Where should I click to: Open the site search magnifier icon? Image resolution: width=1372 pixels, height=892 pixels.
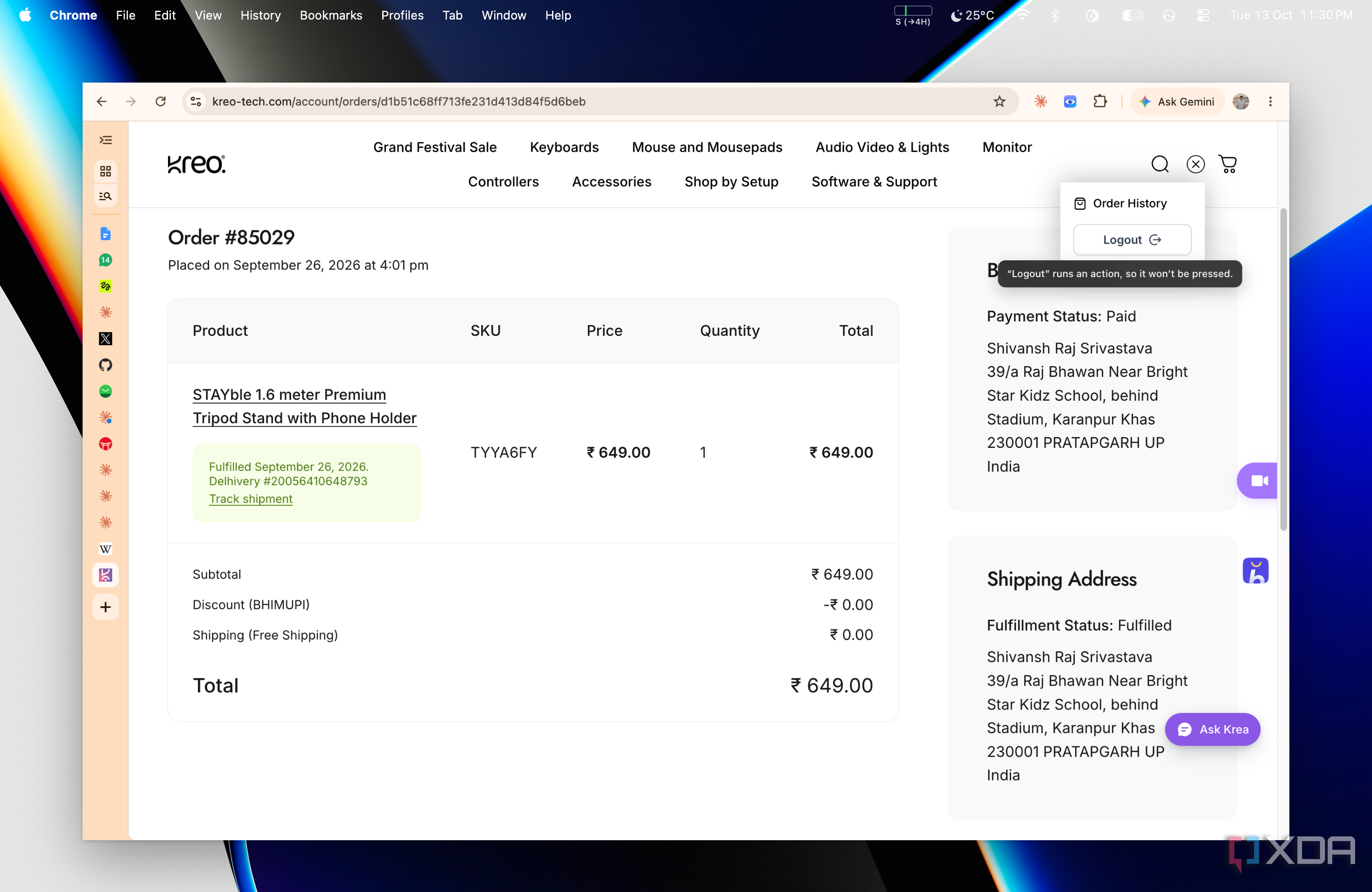click(x=1160, y=164)
